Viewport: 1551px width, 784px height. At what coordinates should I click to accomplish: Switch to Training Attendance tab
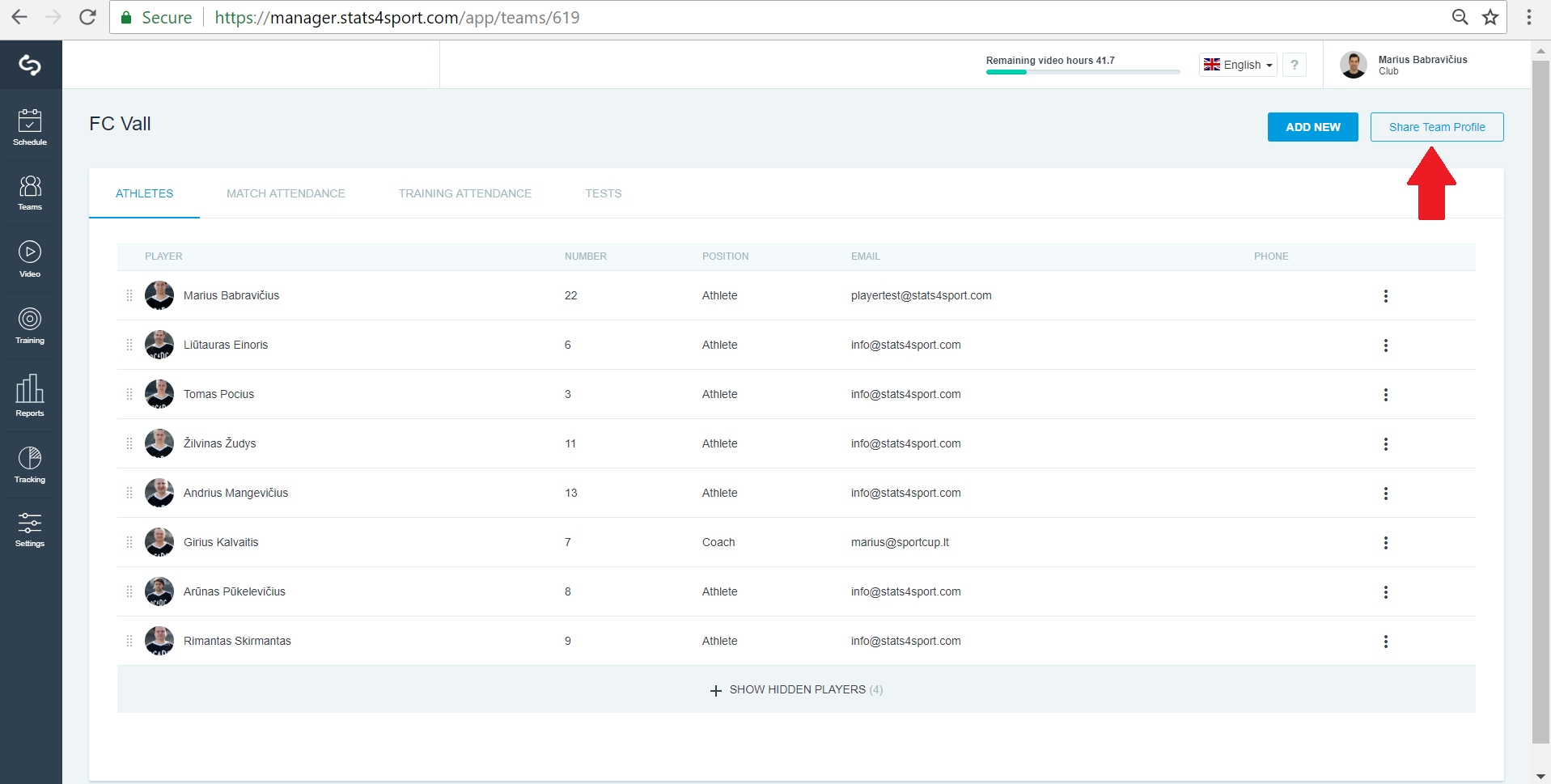tap(465, 193)
